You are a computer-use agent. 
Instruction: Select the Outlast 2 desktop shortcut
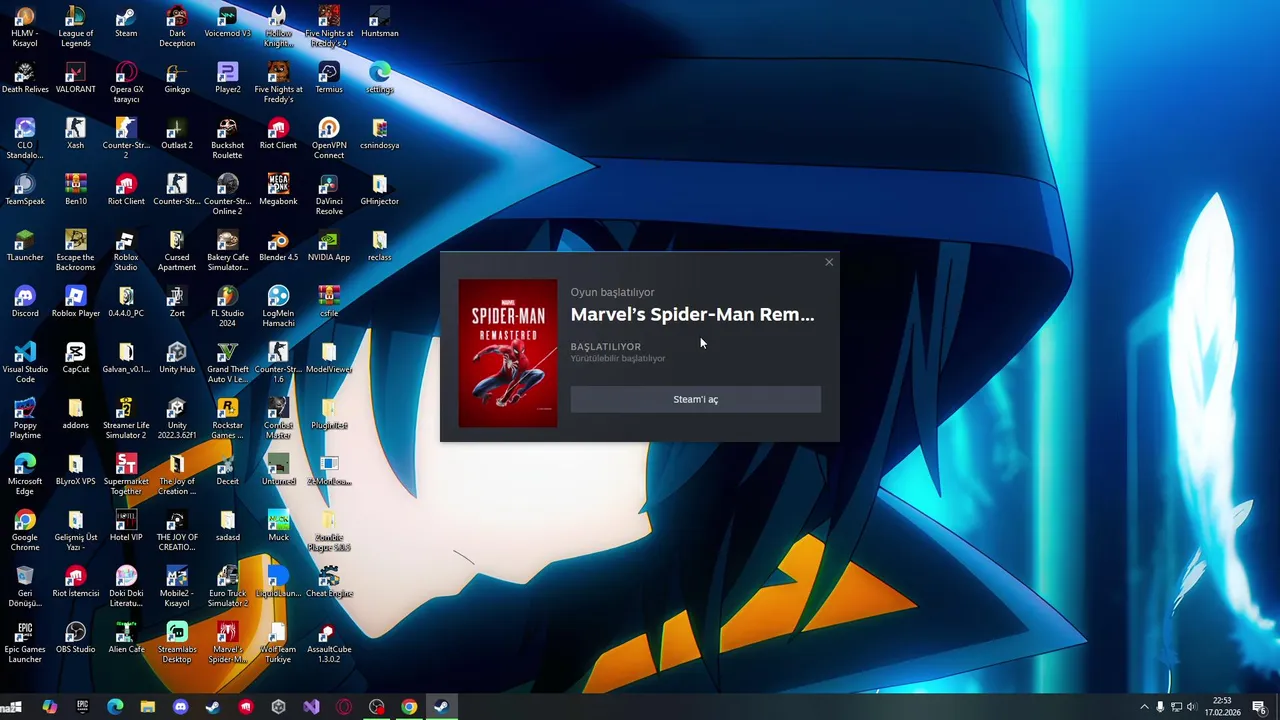[x=177, y=134]
